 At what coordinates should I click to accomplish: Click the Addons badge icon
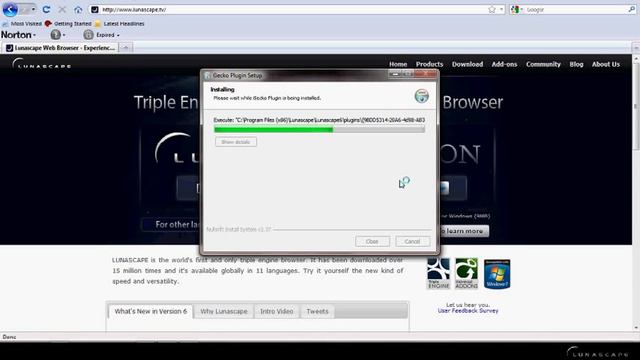467,273
